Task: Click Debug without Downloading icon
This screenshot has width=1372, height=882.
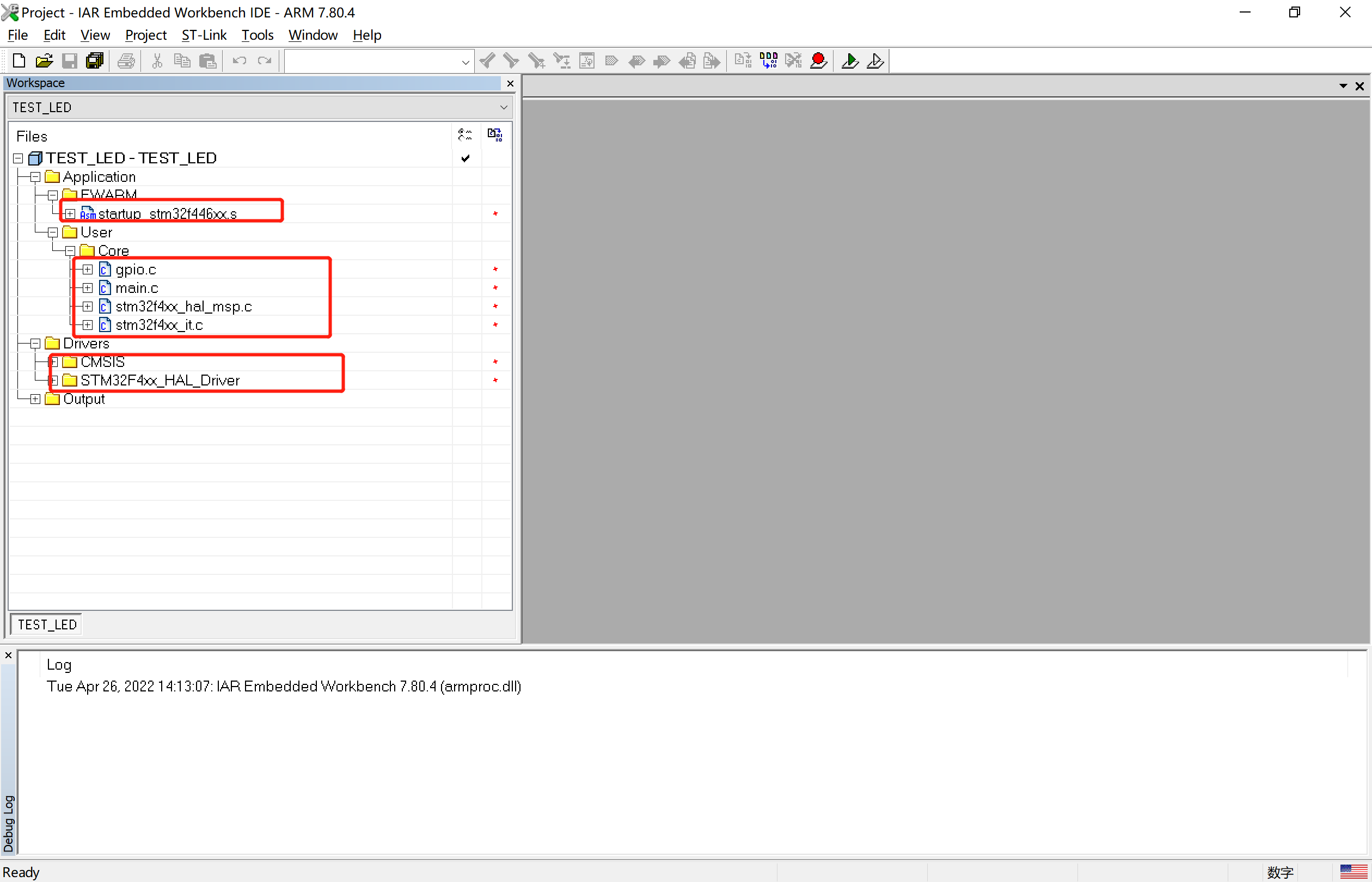Action: tap(875, 61)
